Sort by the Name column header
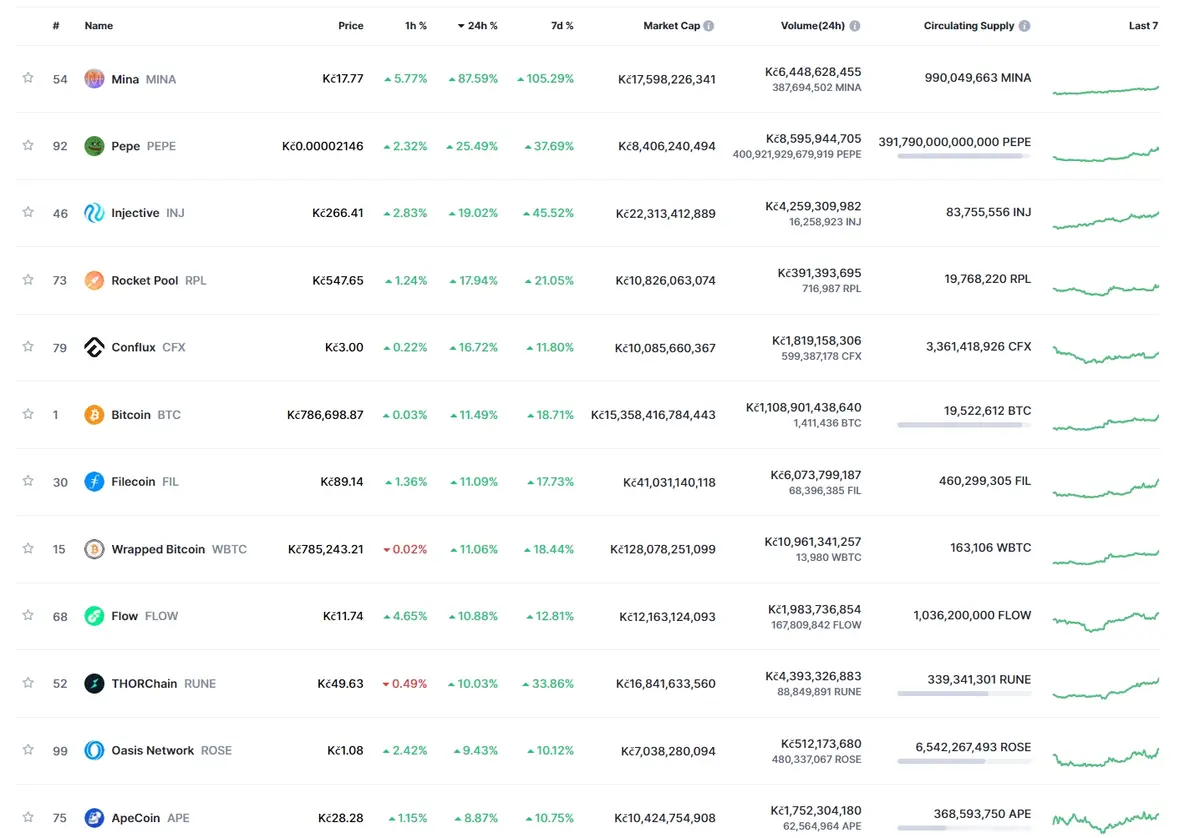 [99, 26]
